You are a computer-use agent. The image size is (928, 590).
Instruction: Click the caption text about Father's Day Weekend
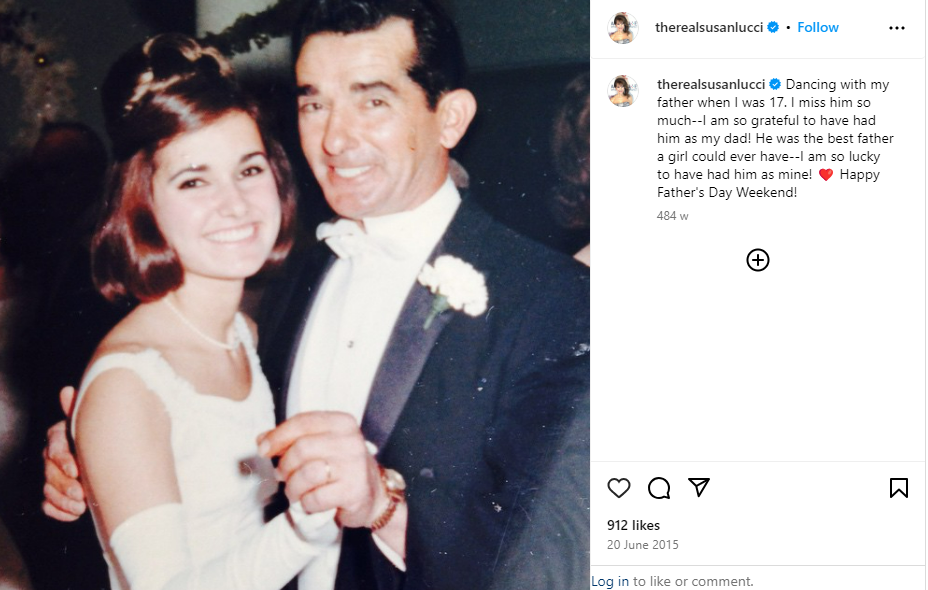[775, 138]
